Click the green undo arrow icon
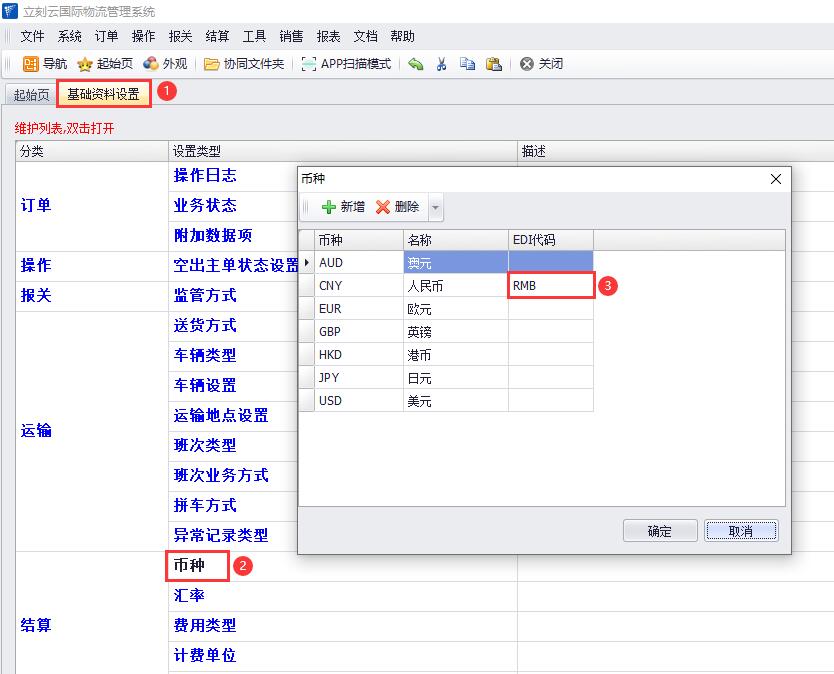The image size is (834, 674). click(x=416, y=64)
